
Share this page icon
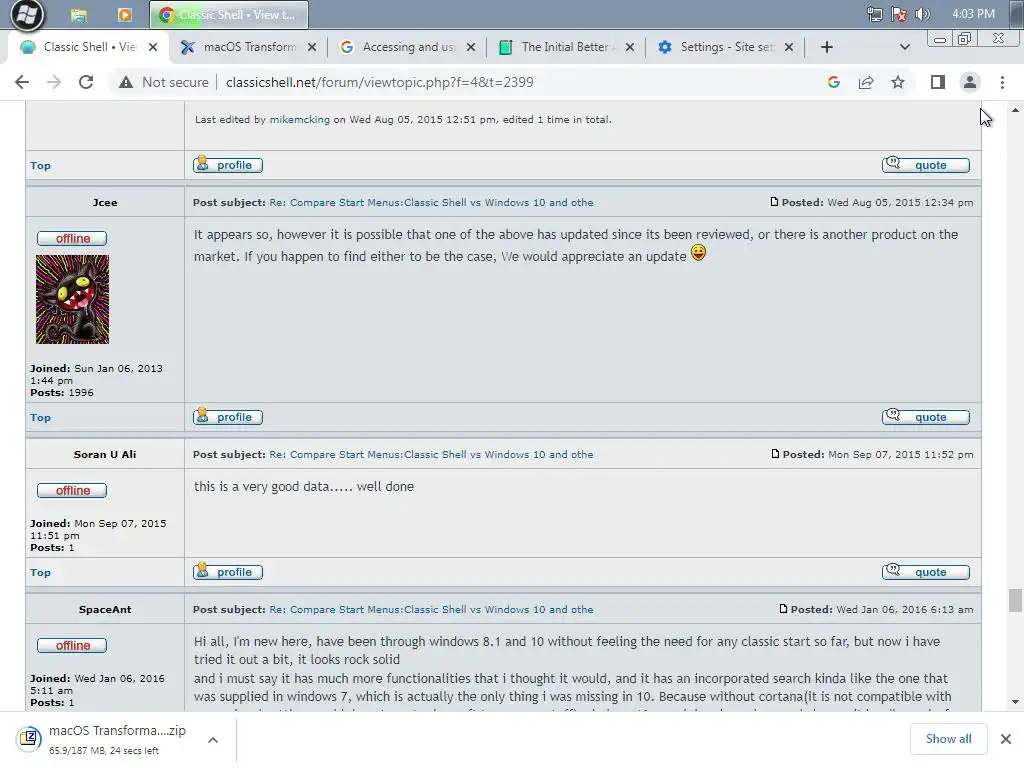coord(866,82)
